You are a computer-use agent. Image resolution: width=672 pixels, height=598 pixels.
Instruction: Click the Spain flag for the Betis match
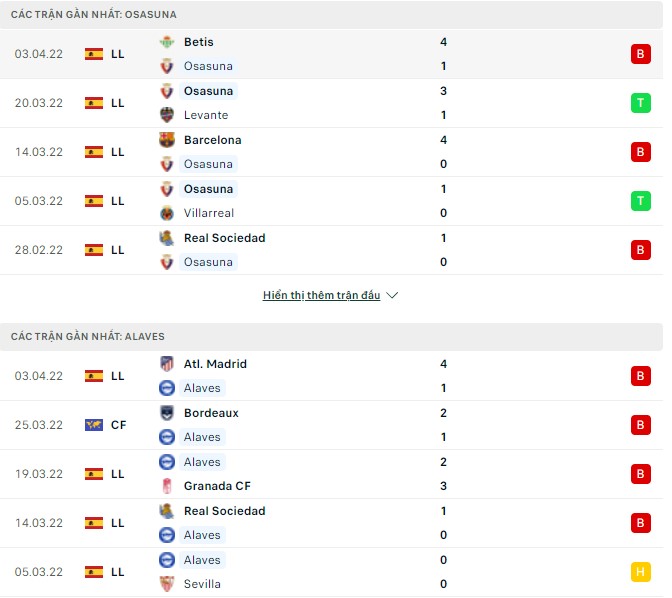click(94, 54)
